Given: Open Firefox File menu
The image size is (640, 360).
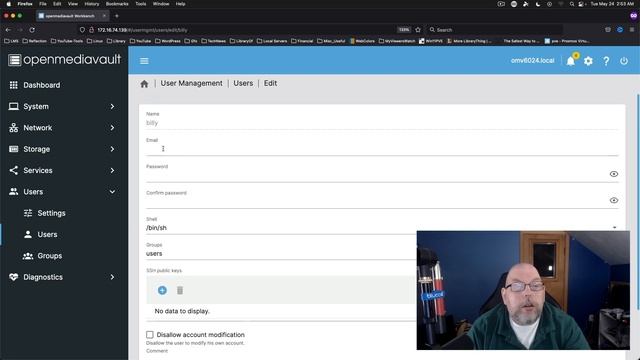Looking at the screenshot, I should [x=43, y=4].
